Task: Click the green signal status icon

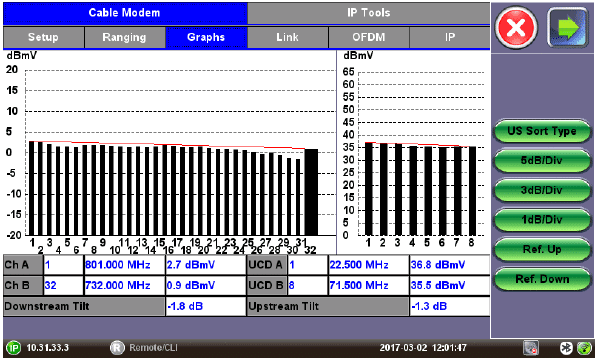Action: coord(584,348)
